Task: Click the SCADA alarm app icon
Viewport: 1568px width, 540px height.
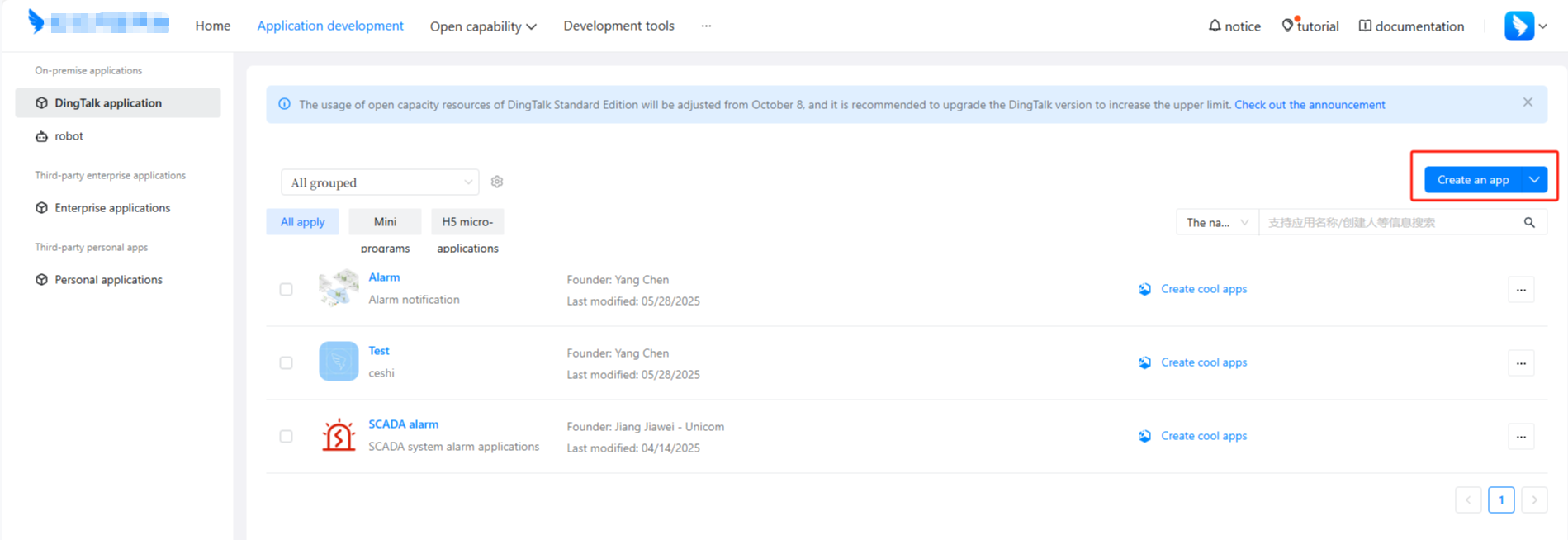Action: point(339,435)
